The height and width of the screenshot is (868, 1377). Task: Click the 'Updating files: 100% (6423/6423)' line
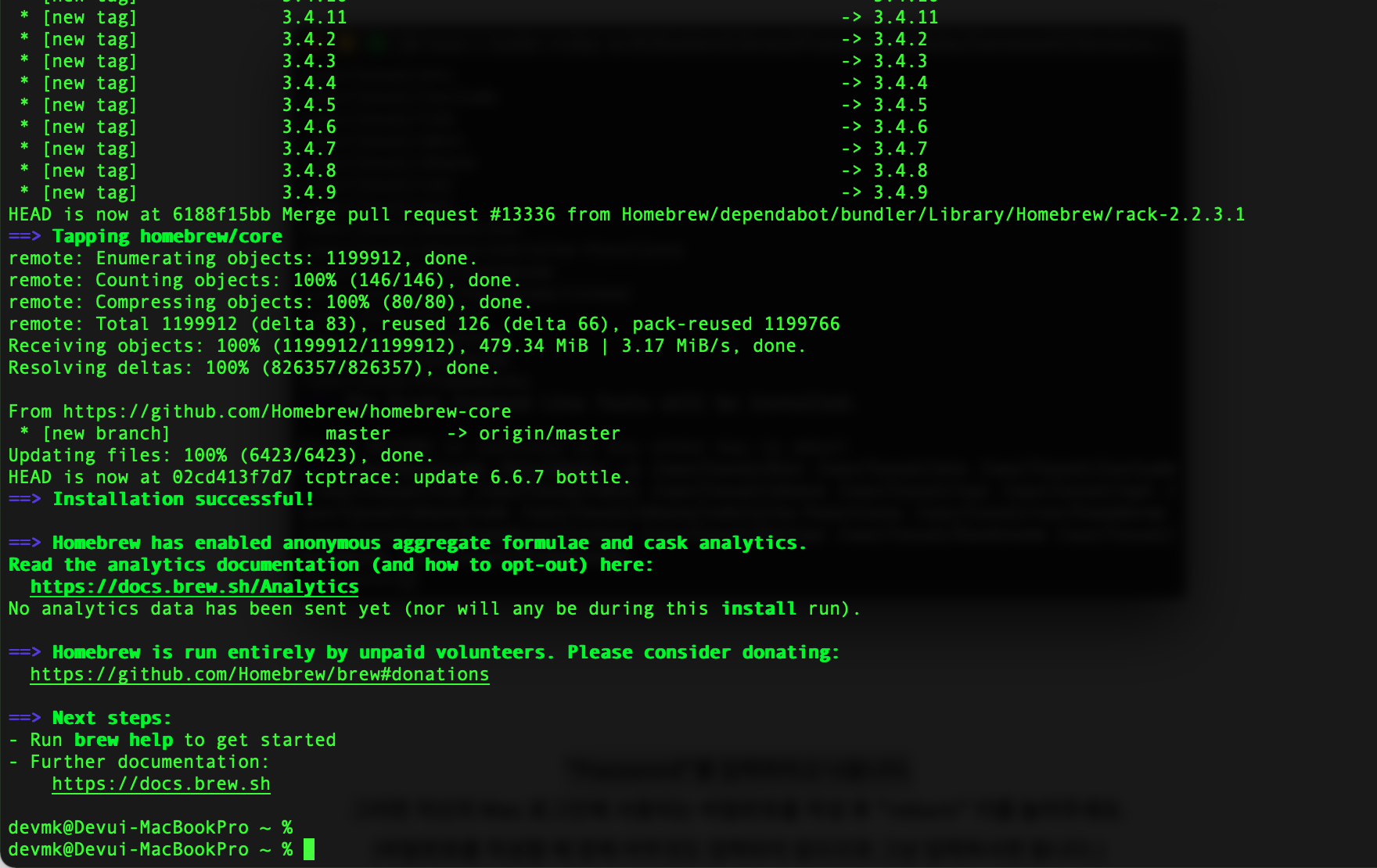click(x=221, y=455)
